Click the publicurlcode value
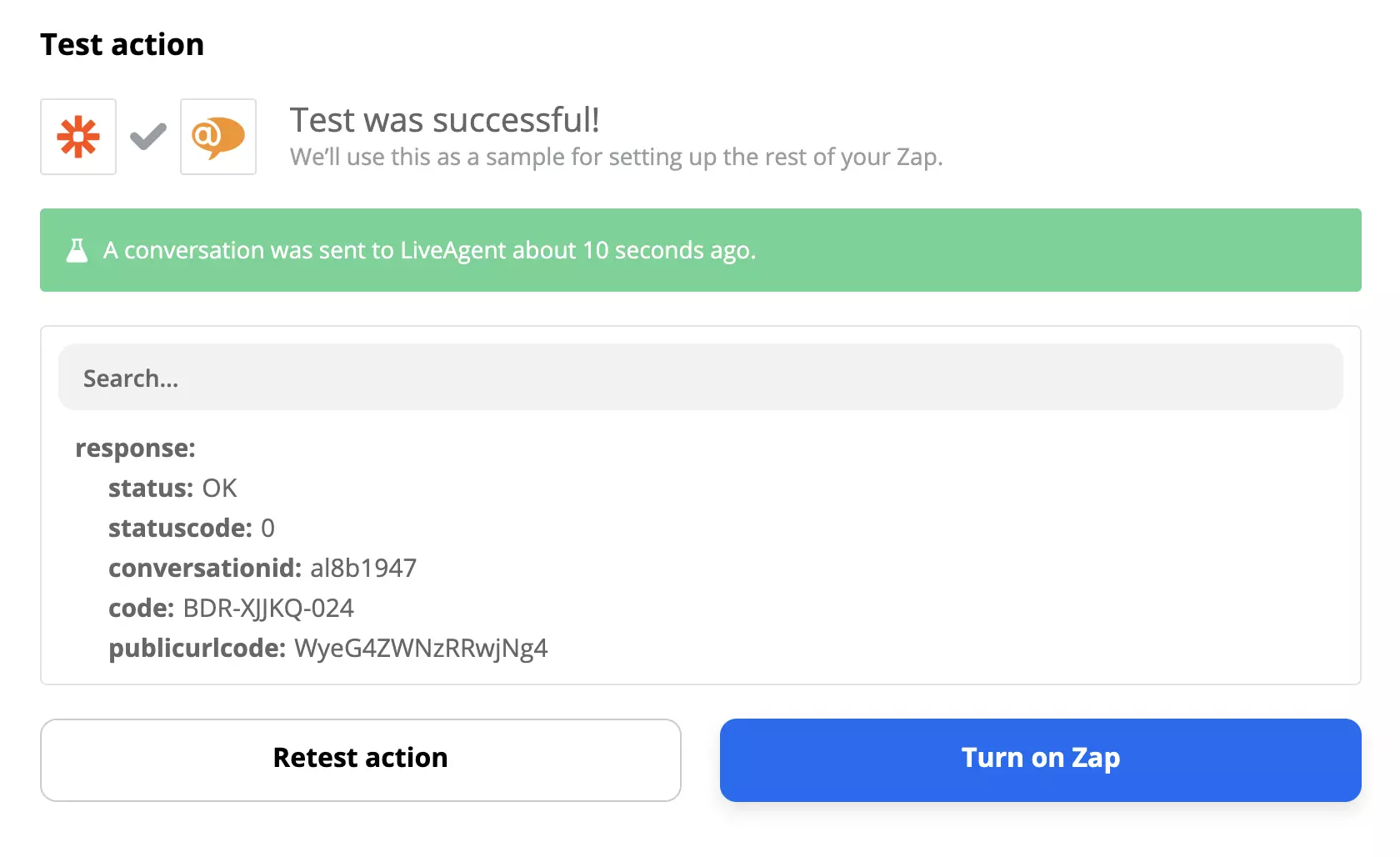The height and width of the screenshot is (857, 1400). click(421, 648)
